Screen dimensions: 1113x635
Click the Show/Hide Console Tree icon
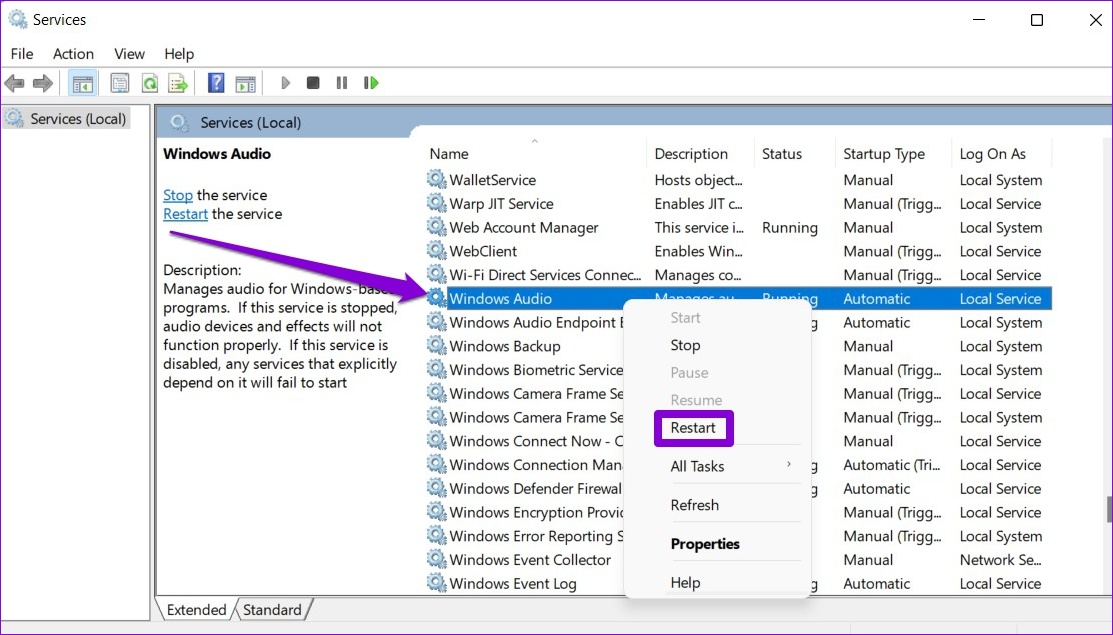pyautogui.click(x=83, y=83)
